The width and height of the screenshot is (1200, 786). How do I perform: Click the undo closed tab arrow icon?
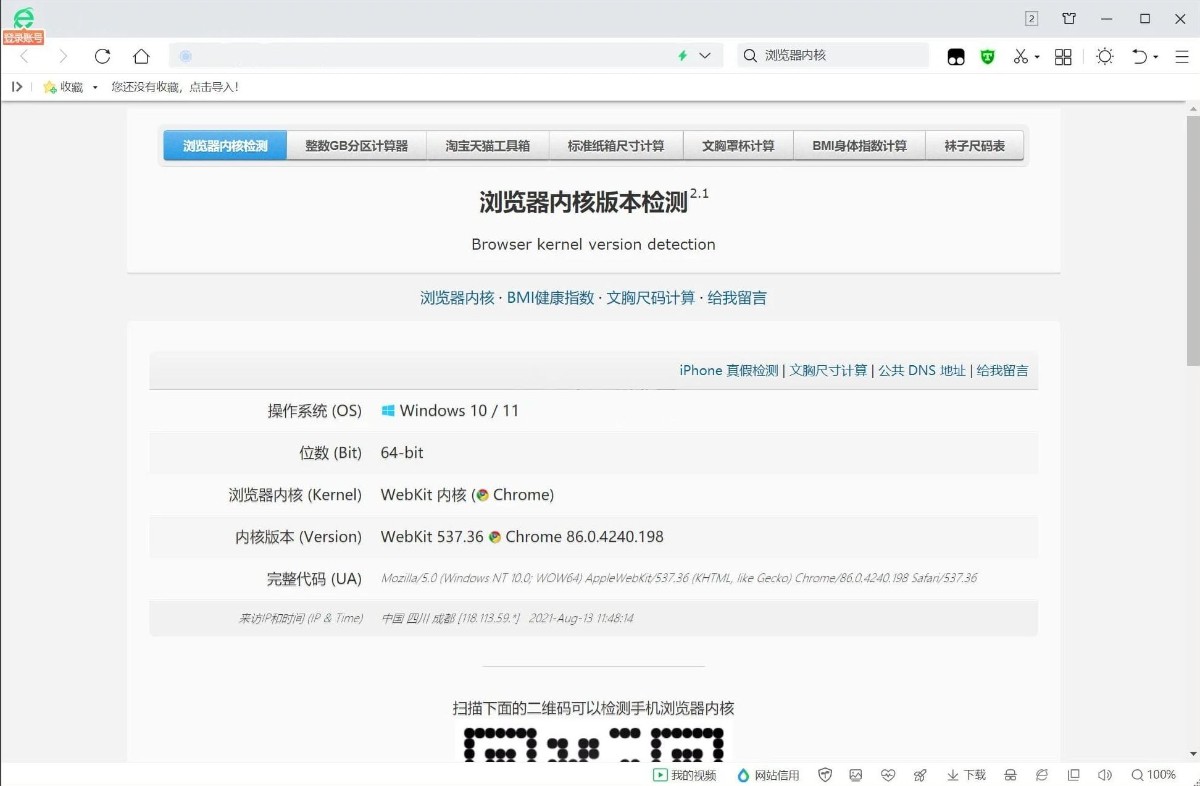pyautogui.click(x=1139, y=57)
